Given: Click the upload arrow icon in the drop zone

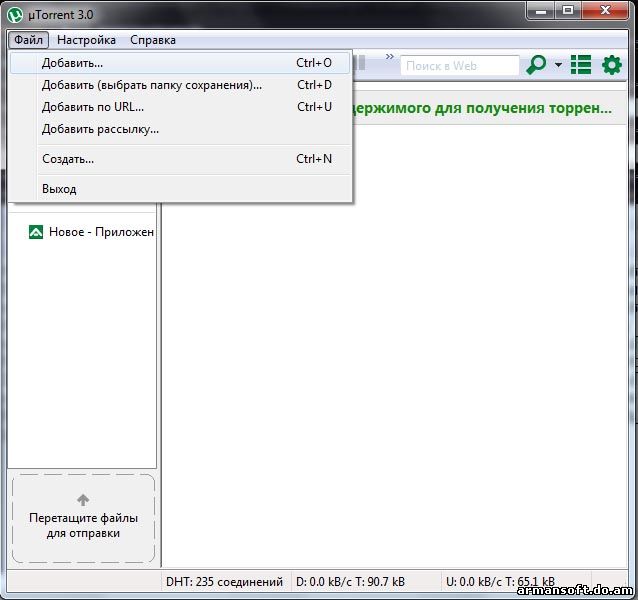Looking at the screenshot, I should [x=83, y=500].
